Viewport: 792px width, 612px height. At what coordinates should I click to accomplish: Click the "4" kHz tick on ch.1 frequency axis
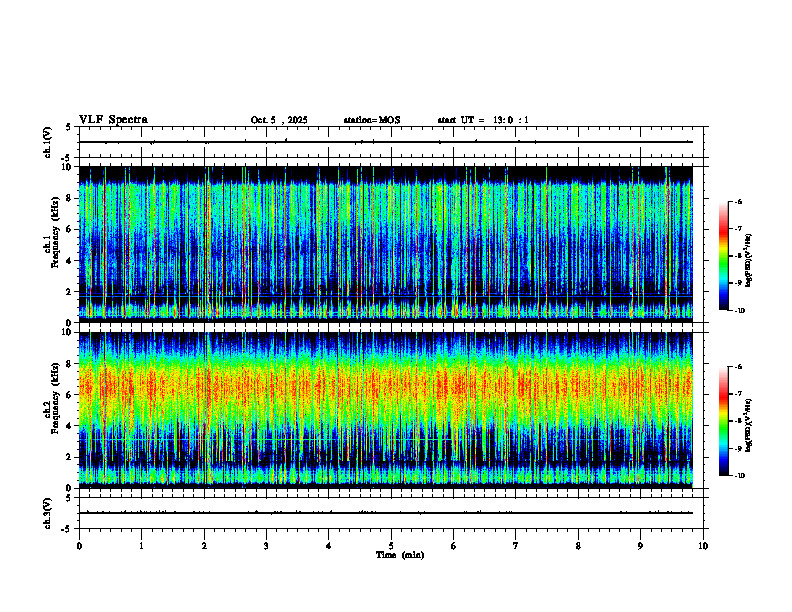(x=70, y=261)
